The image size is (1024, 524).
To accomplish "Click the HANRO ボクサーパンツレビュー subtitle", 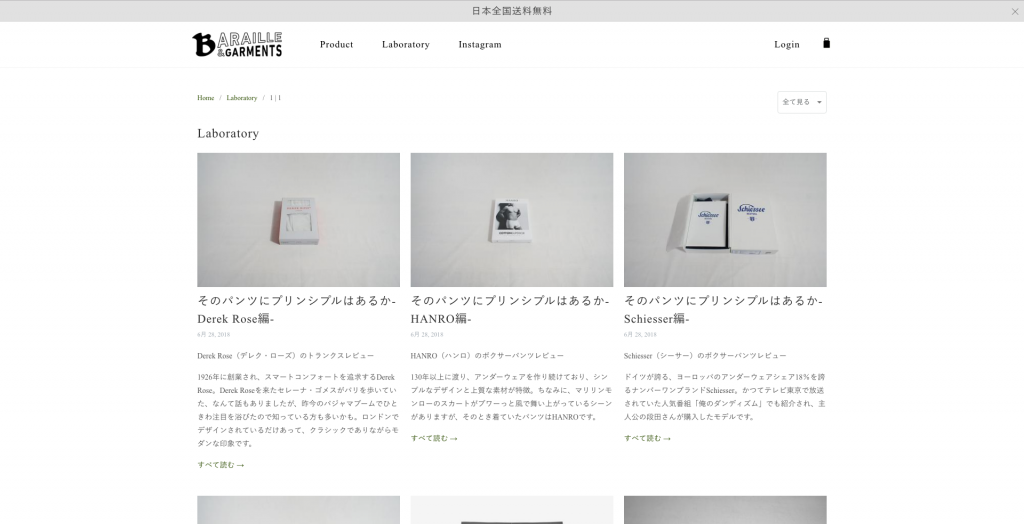I will [x=487, y=355].
